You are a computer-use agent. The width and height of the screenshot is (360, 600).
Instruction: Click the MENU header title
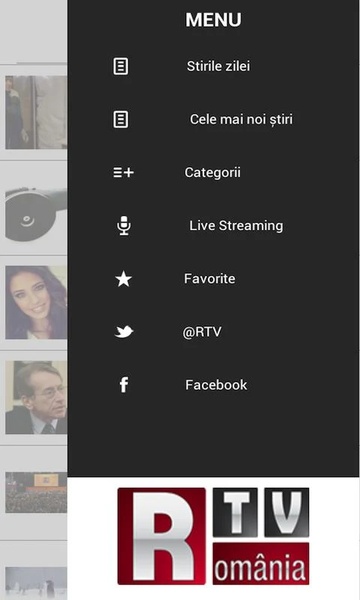point(213,20)
